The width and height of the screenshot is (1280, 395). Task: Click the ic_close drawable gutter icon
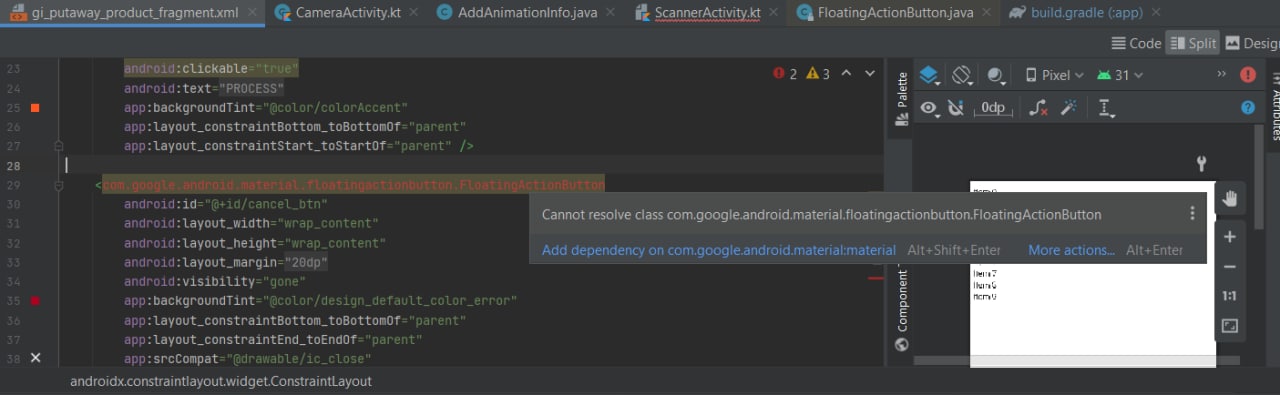coord(35,357)
